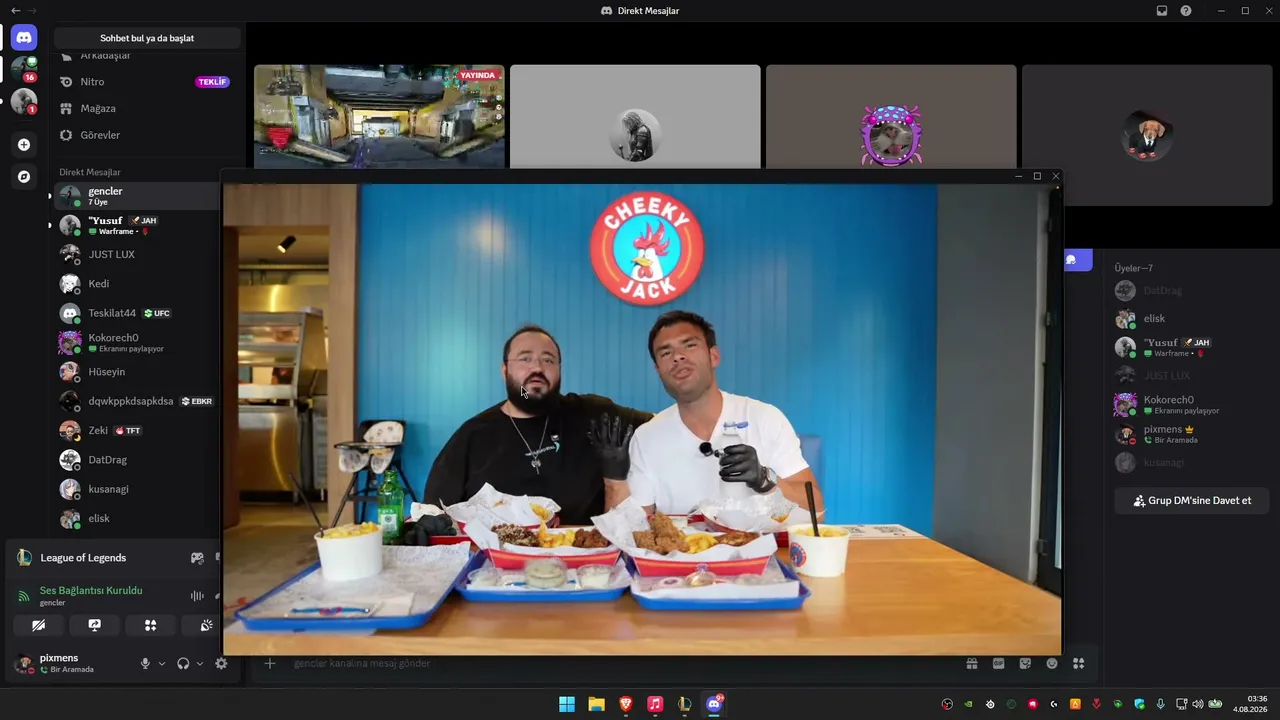The height and width of the screenshot is (720, 1280).
Task: Open the Görevler quests page
Action: coord(145,135)
